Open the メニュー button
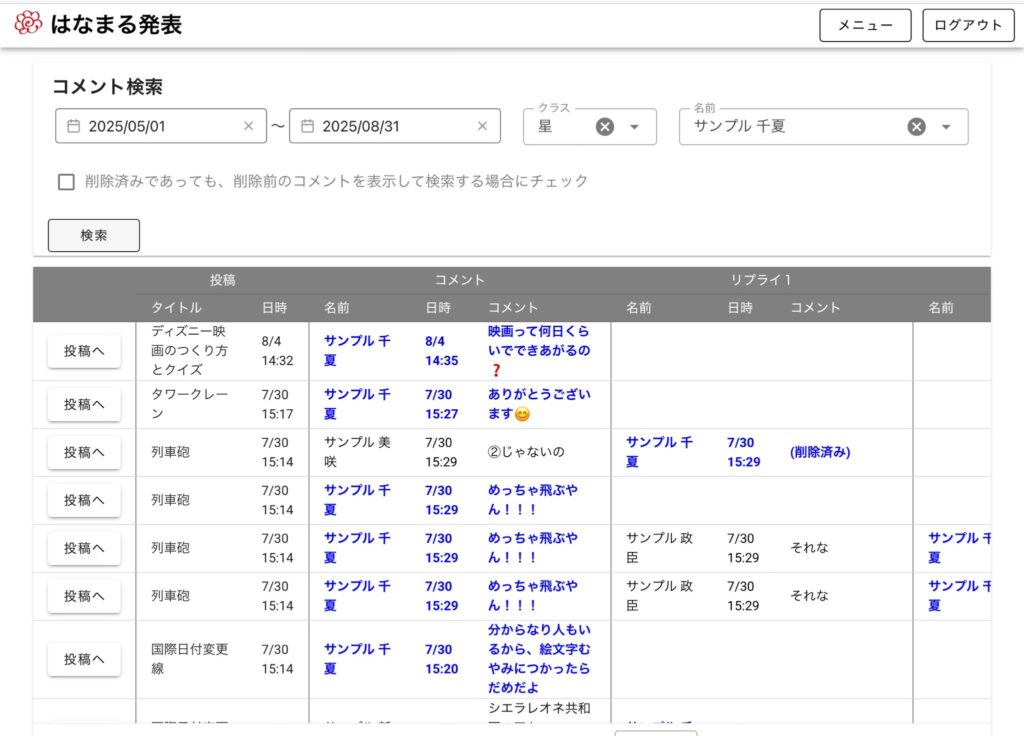Screen dimensions: 1024x736 tap(865, 25)
